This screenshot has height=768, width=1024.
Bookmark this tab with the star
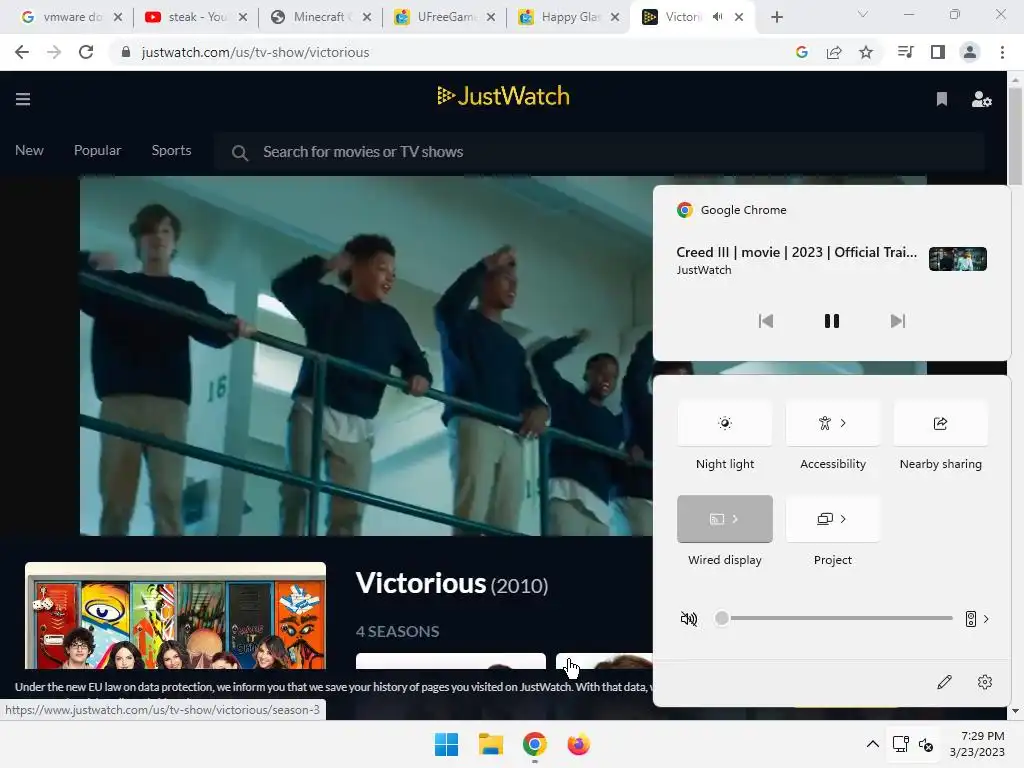click(866, 52)
